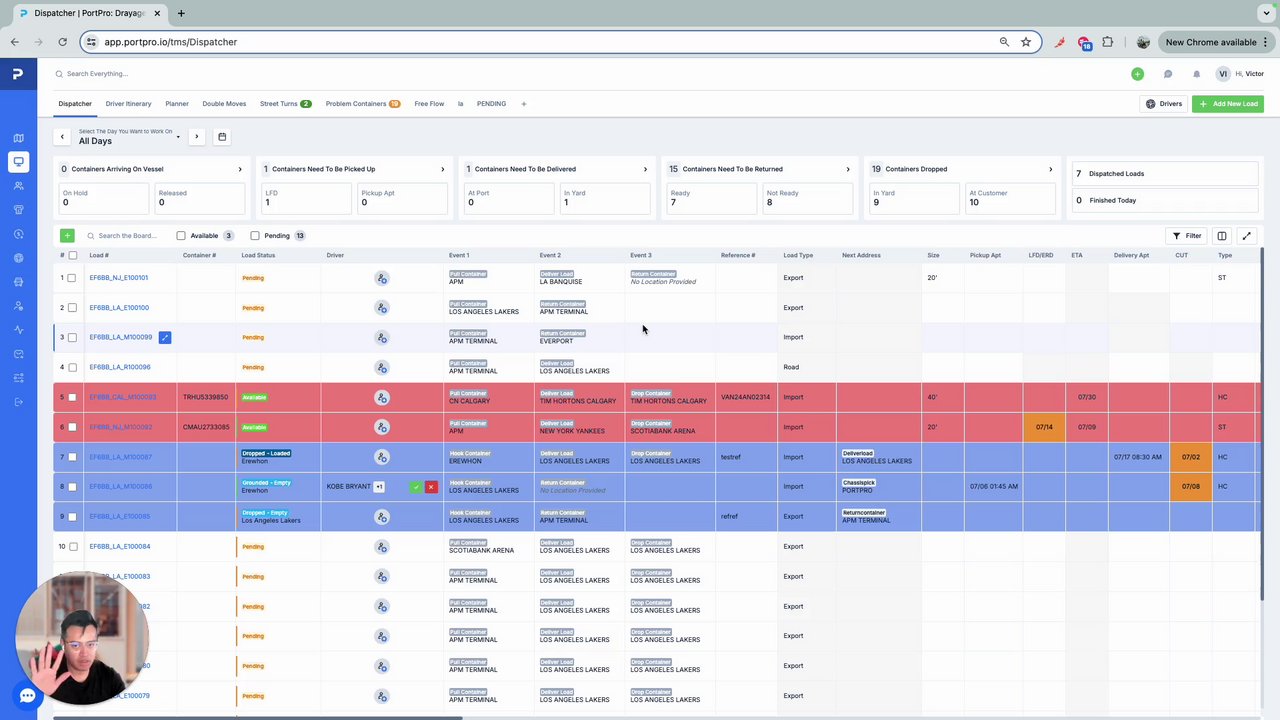Open load link EF6BB_LA_E100084
This screenshot has height=720, width=1280.
pos(119,546)
